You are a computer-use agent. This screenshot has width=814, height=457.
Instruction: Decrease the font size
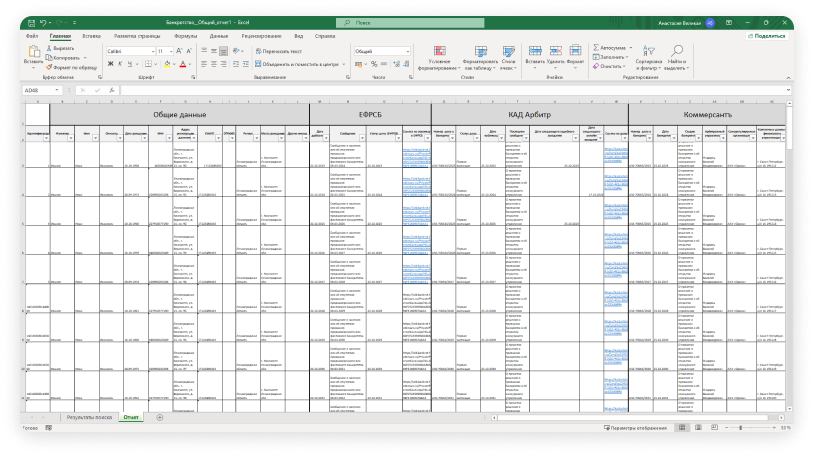[189, 51]
